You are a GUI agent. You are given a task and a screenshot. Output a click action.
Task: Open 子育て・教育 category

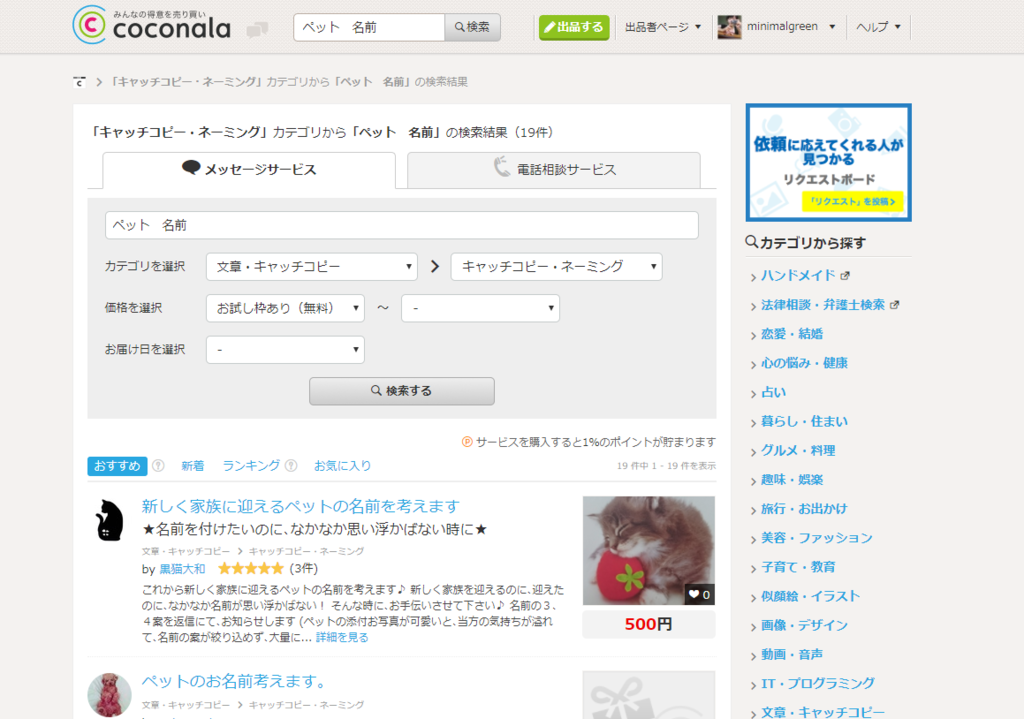(798, 567)
